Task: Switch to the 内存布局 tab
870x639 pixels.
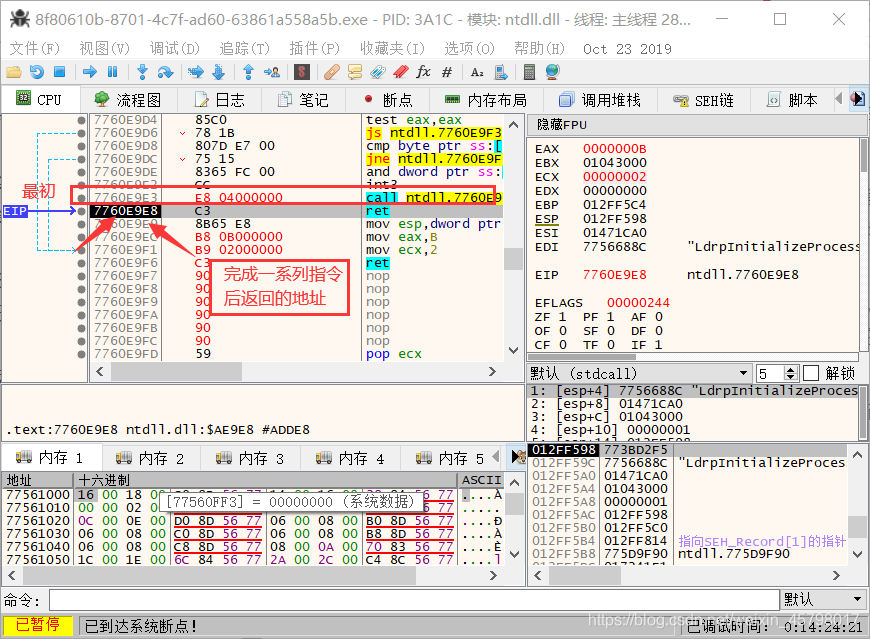Action: click(486, 100)
